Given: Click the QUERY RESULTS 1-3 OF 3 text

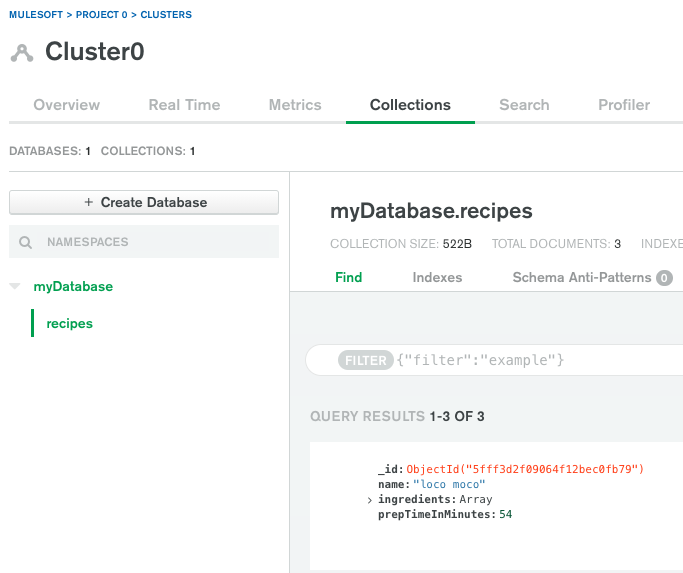Looking at the screenshot, I should pos(397,417).
